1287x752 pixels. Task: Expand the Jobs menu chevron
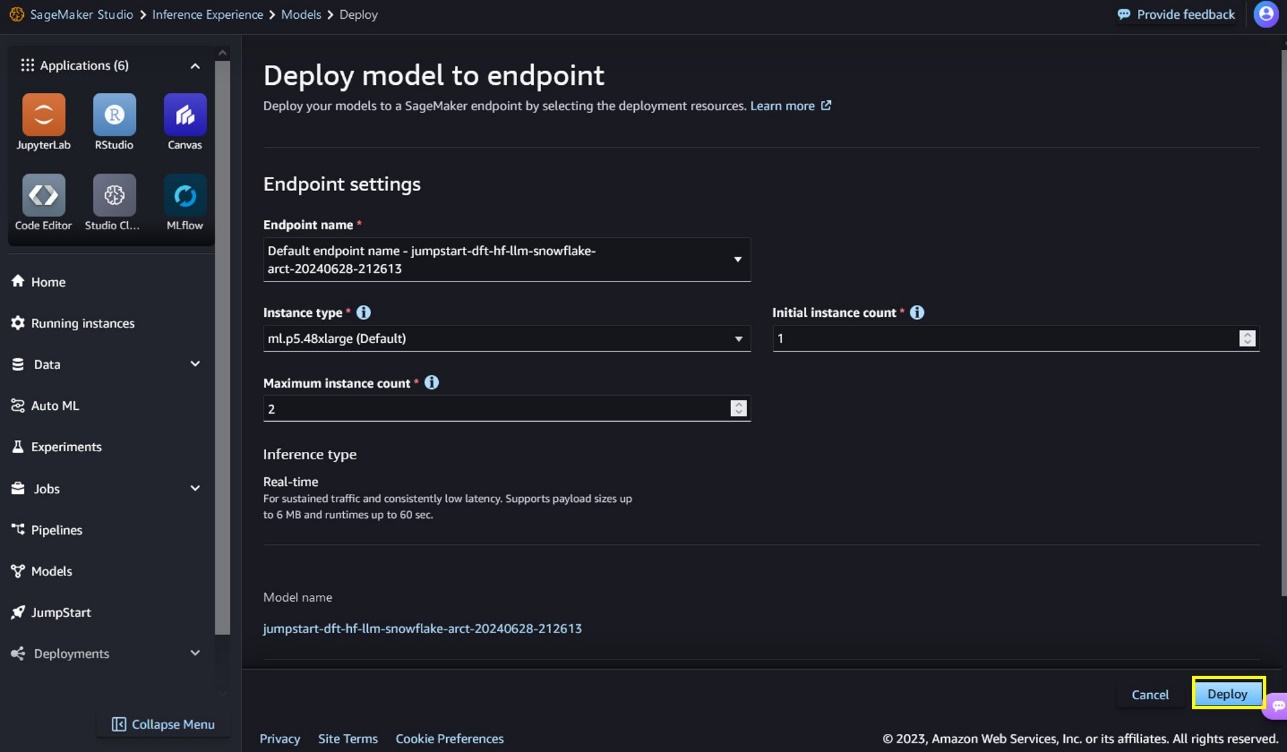(195, 488)
